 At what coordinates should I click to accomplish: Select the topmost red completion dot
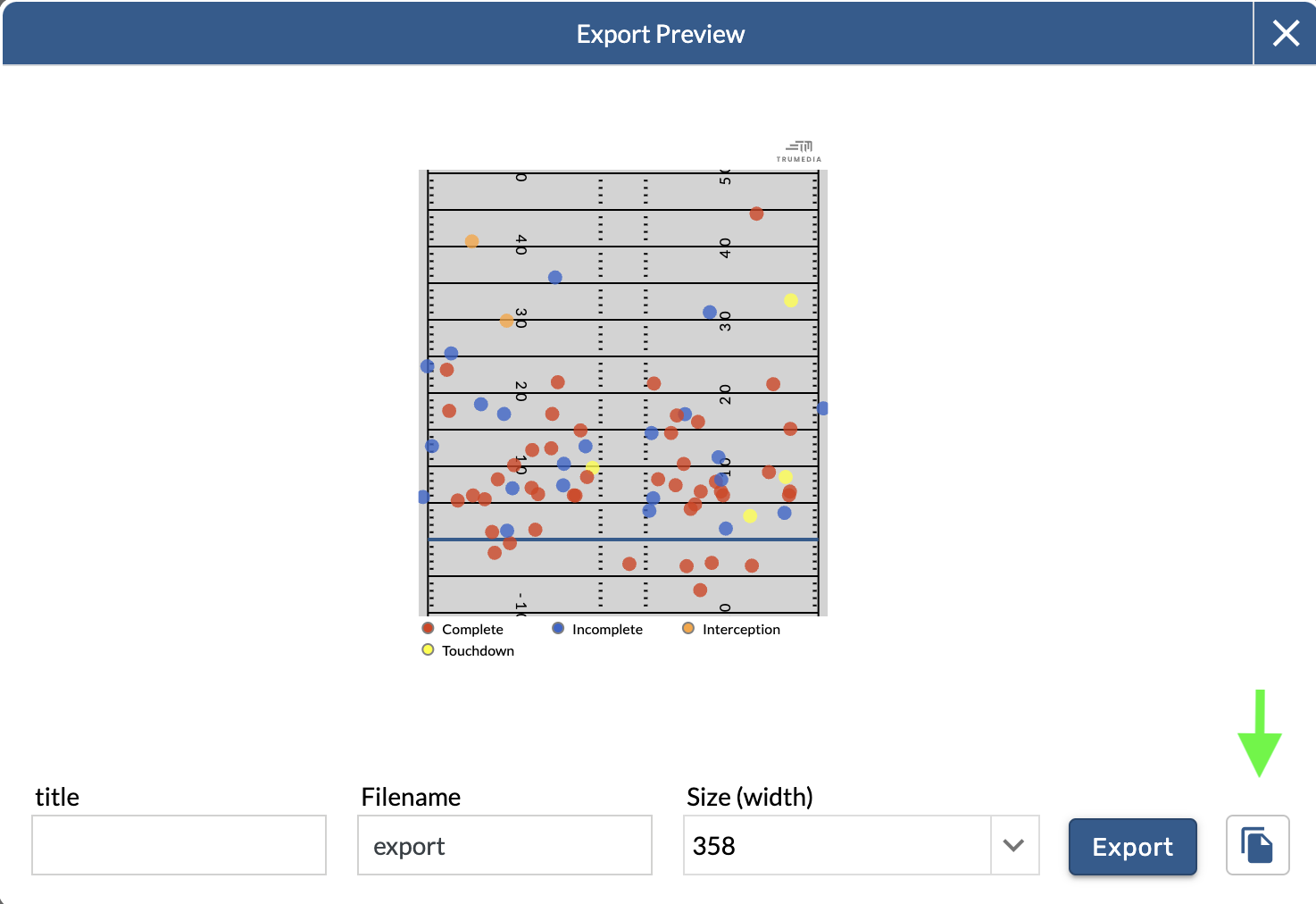click(x=756, y=213)
